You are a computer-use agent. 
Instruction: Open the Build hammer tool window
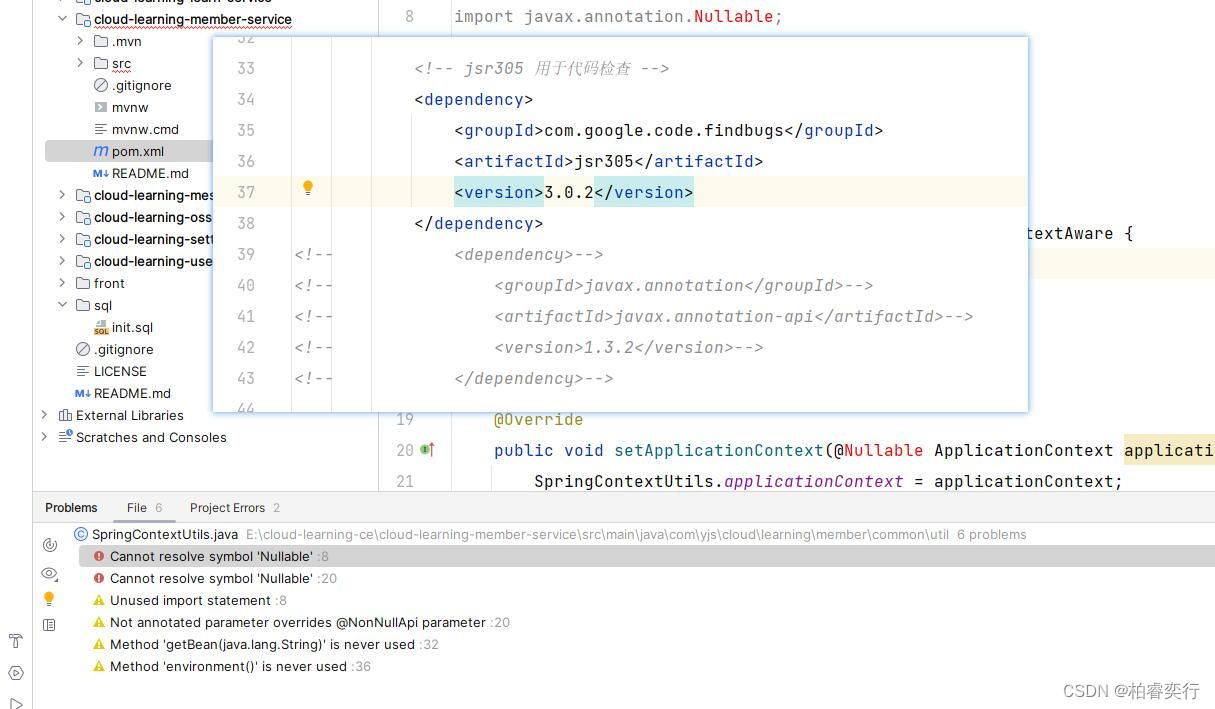(x=15, y=641)
